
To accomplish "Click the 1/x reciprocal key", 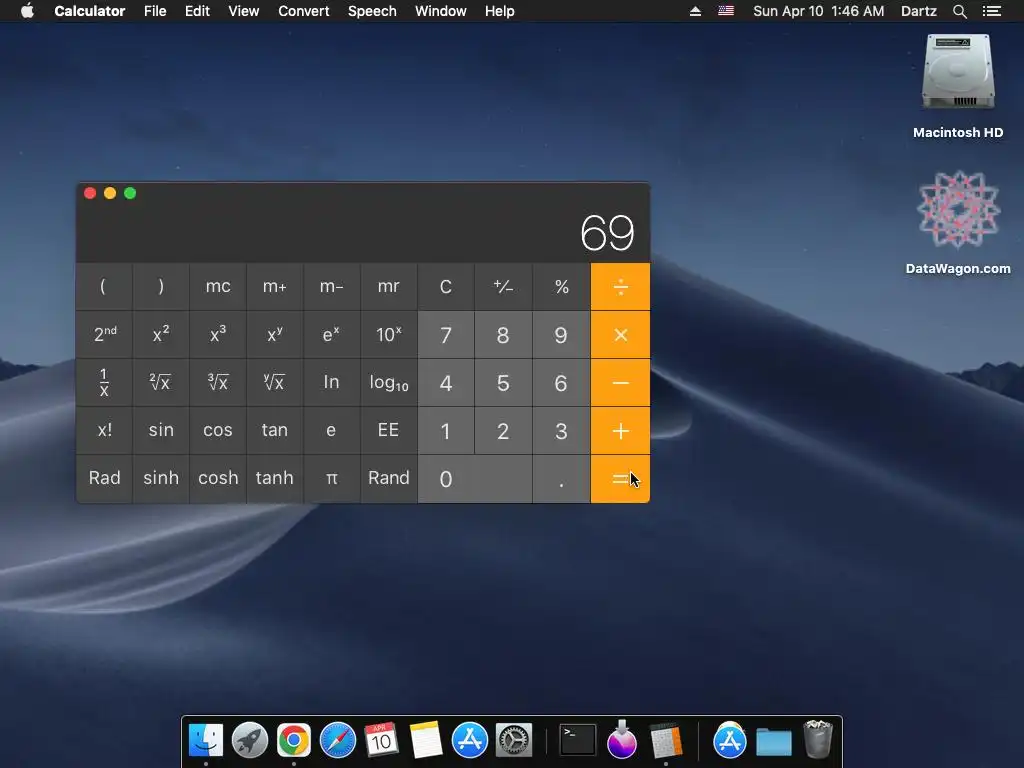I will (104, 383).
